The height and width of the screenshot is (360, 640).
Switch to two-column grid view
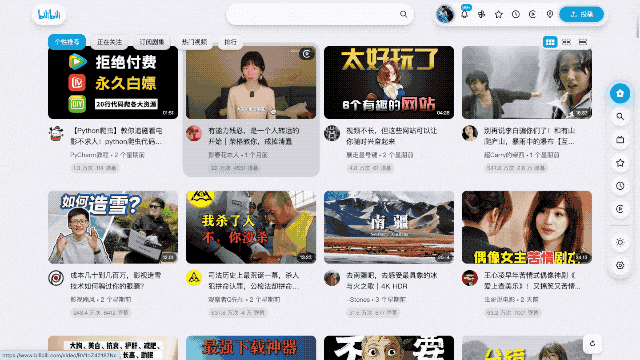coord(566,42)
